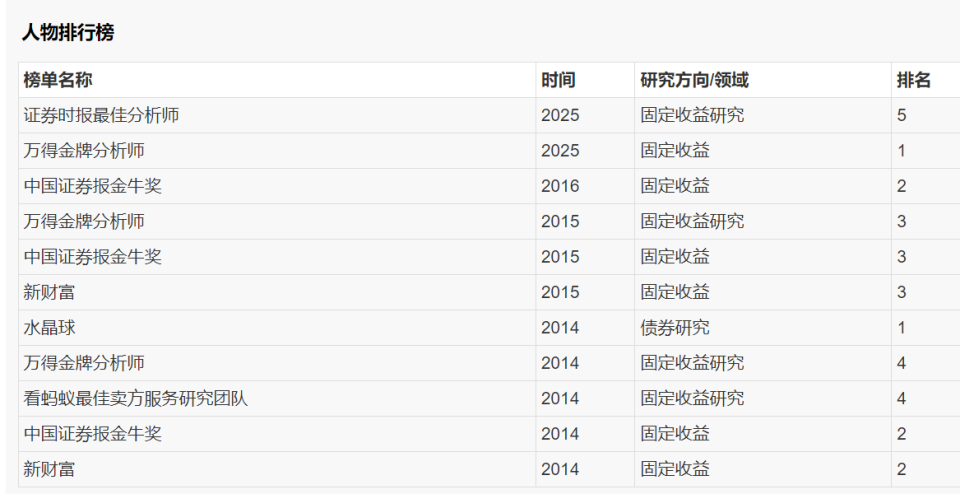960x494 pixels.
Task: Select the 水晶球 ranking row name
Action: 50,327
